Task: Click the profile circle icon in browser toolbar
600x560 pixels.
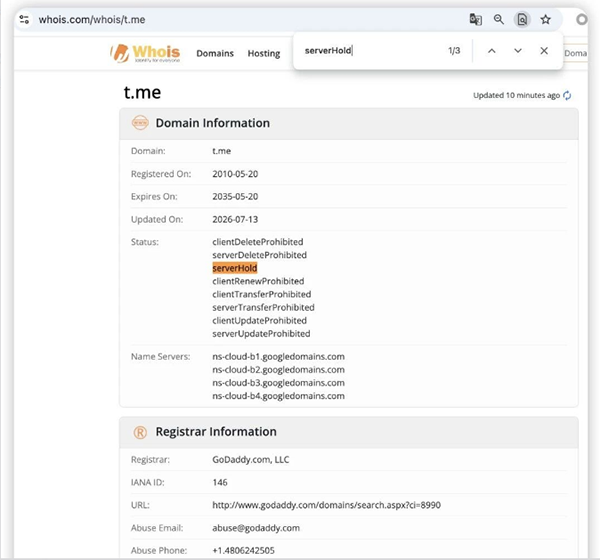Action: (x=582, y=19)
